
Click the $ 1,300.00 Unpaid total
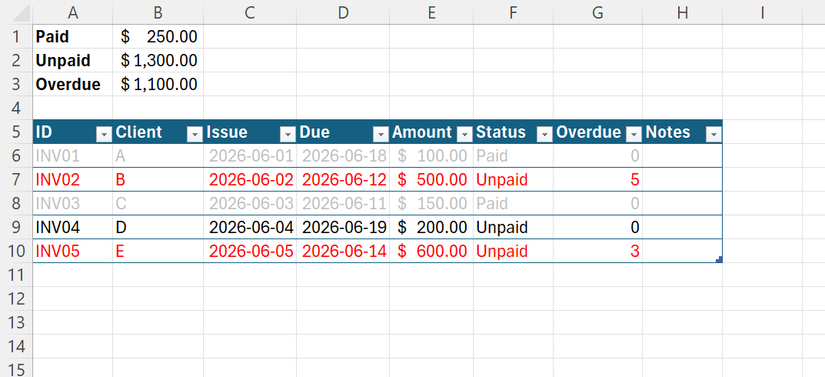click(158, 60)
